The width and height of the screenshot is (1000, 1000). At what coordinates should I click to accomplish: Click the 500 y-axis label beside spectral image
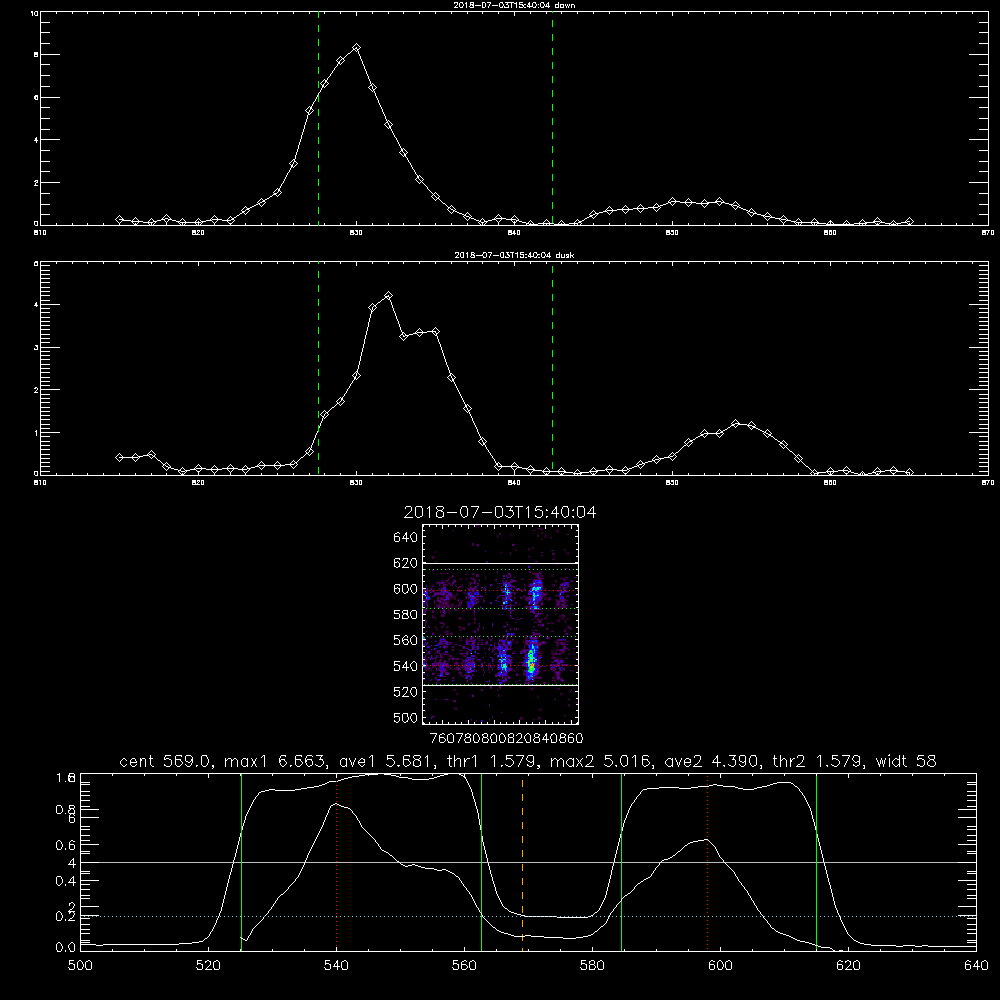pos(405,718)
